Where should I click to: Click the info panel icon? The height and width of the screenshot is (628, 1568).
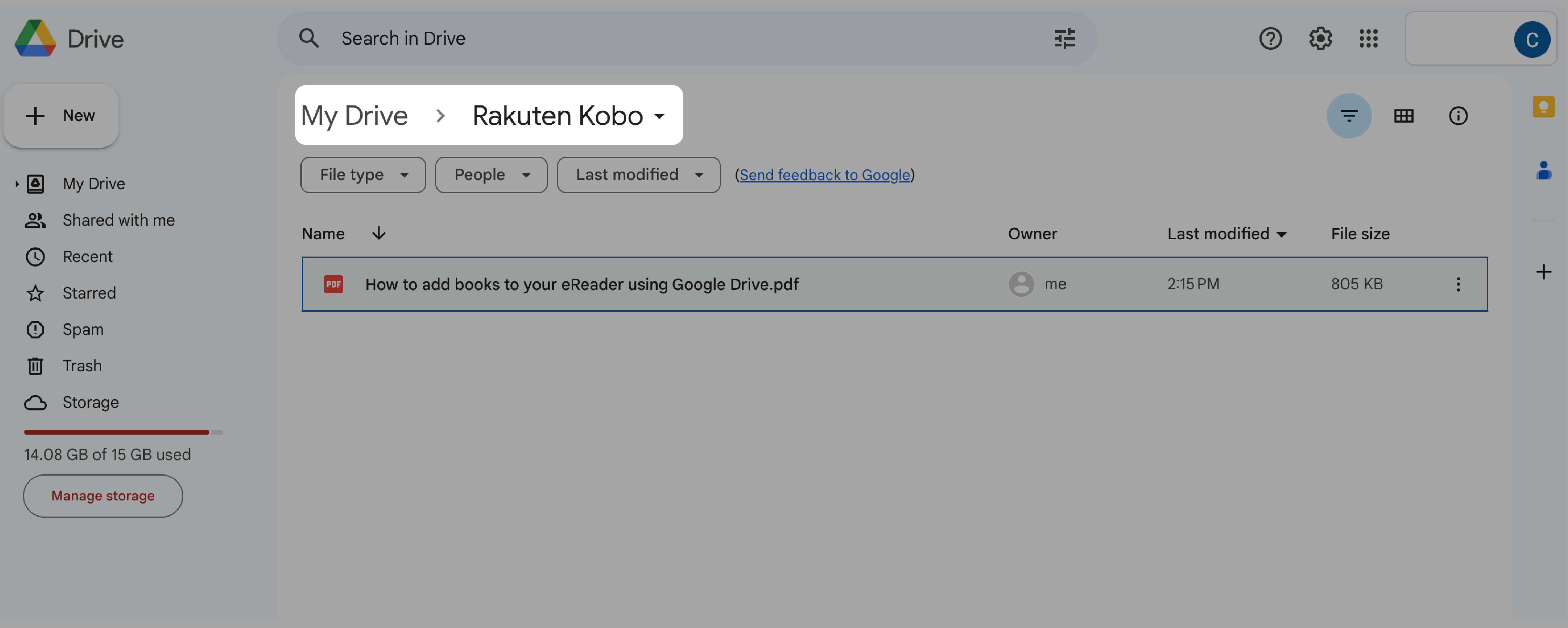tap(1459, 115)
